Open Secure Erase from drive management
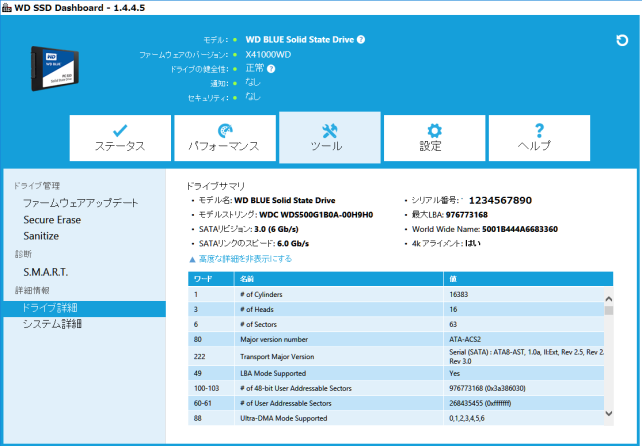Viewport: 642px width, 446px height. [x=52, y=220]
